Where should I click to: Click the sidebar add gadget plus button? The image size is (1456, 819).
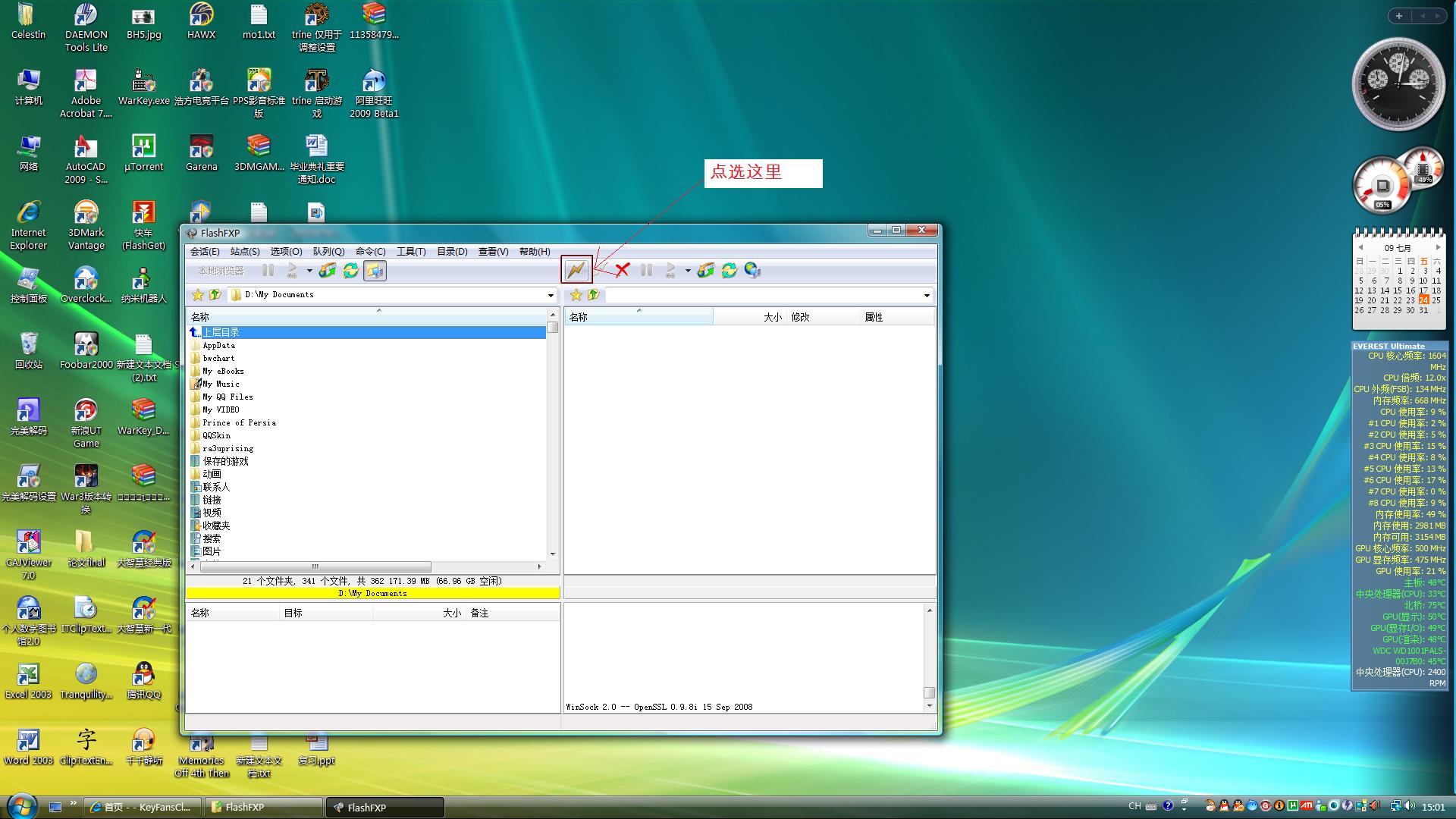[x=1399, y=16]
